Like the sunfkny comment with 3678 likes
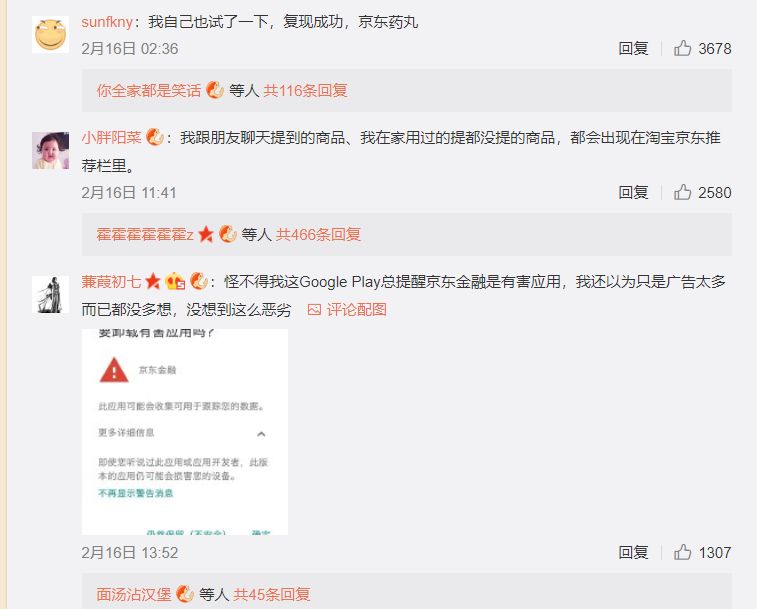The height and width of the screenshot is (609, 757). pyautogui.click(x=682, y=48)
